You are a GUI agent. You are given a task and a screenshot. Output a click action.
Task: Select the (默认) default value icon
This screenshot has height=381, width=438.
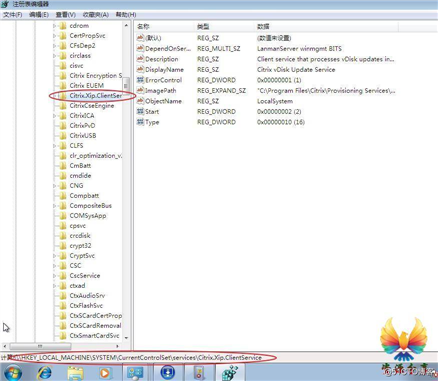click(x=140, y=38)
